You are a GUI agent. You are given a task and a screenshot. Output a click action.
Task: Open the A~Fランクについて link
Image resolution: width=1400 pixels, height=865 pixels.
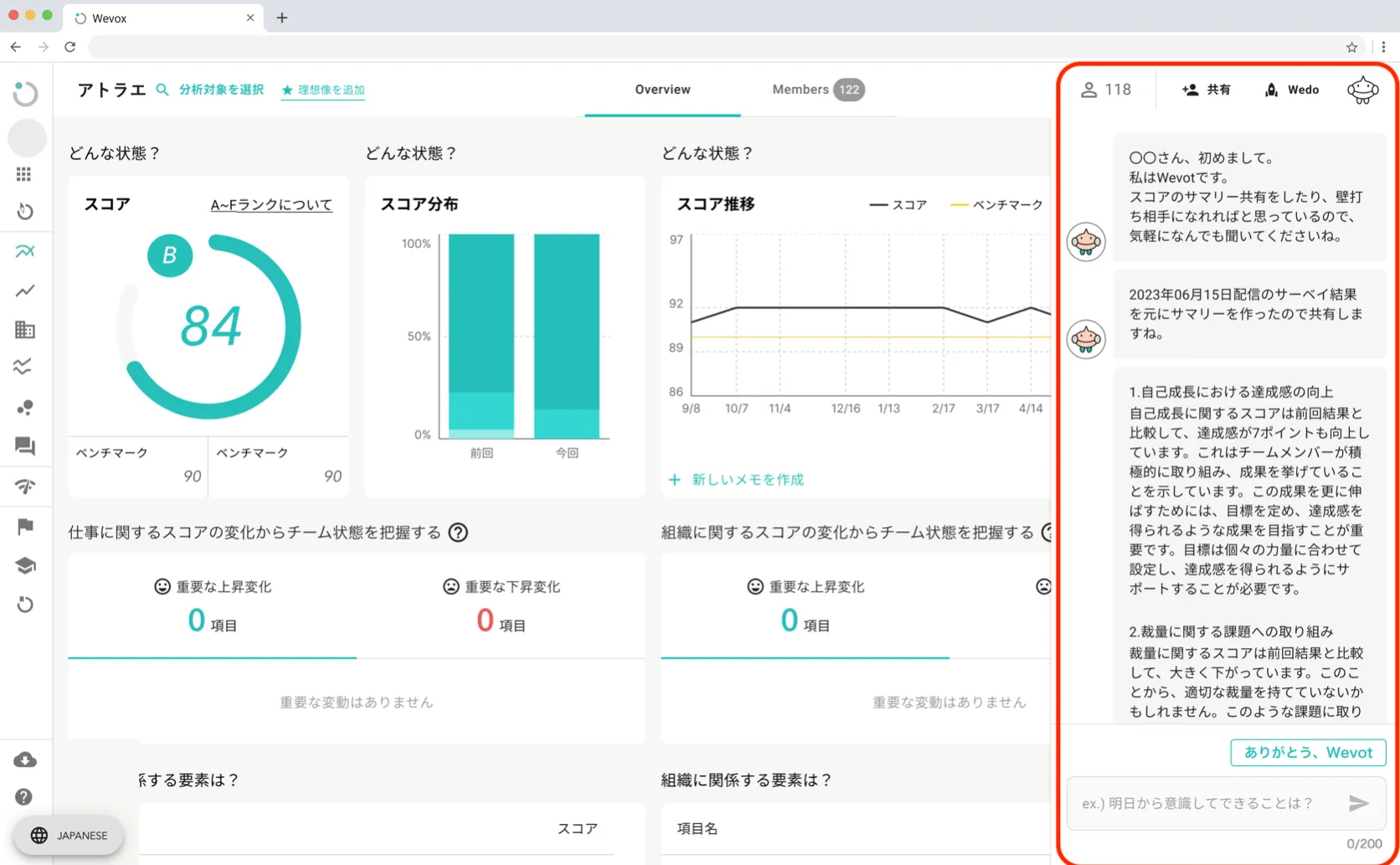tap(271, 204)
